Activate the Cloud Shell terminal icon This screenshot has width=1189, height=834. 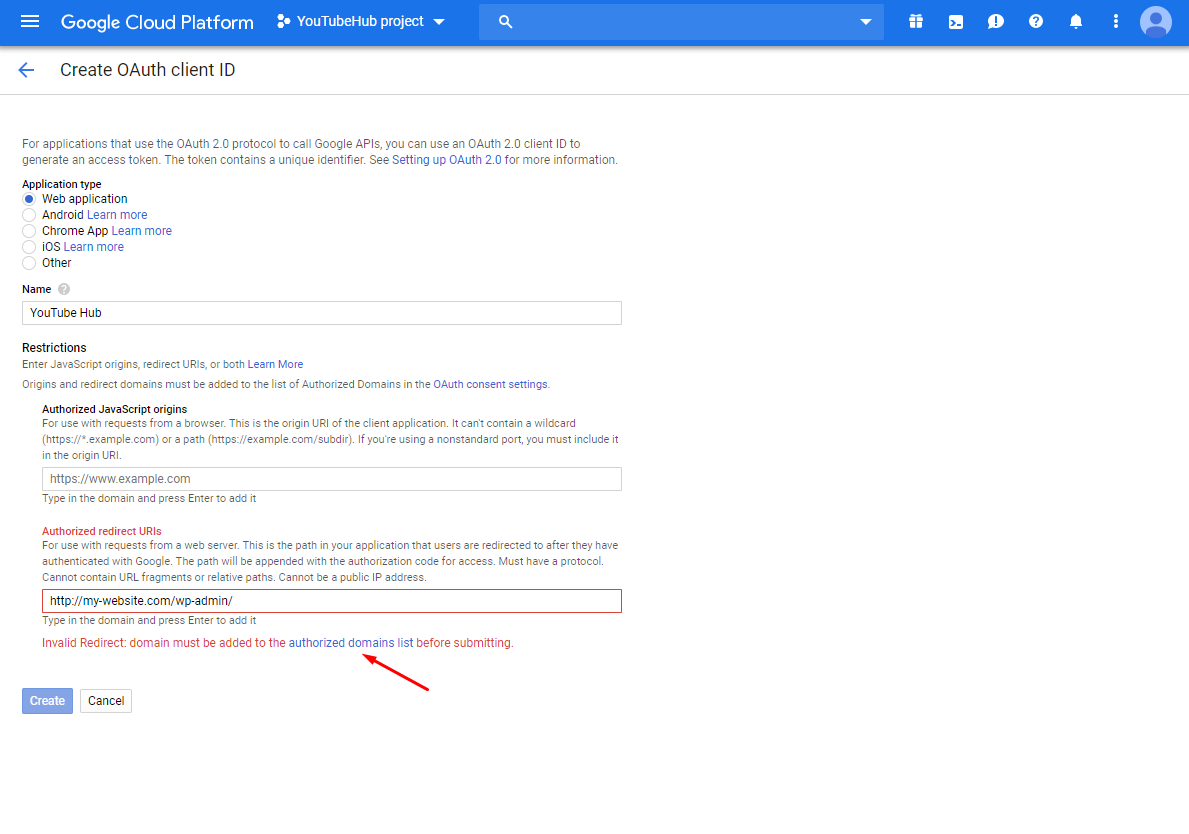[955, 20]
